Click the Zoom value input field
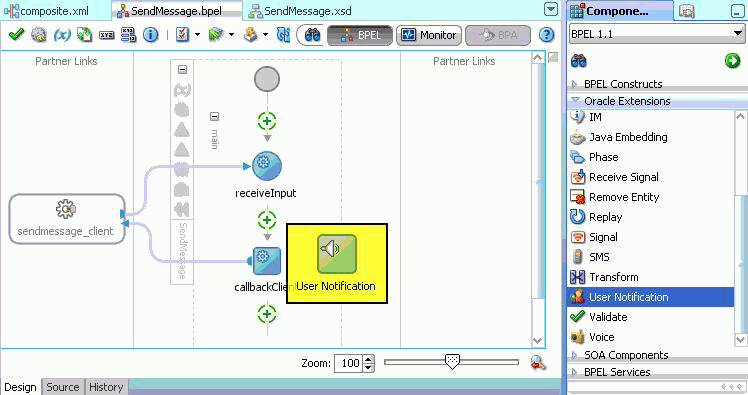 coord(349,364)
